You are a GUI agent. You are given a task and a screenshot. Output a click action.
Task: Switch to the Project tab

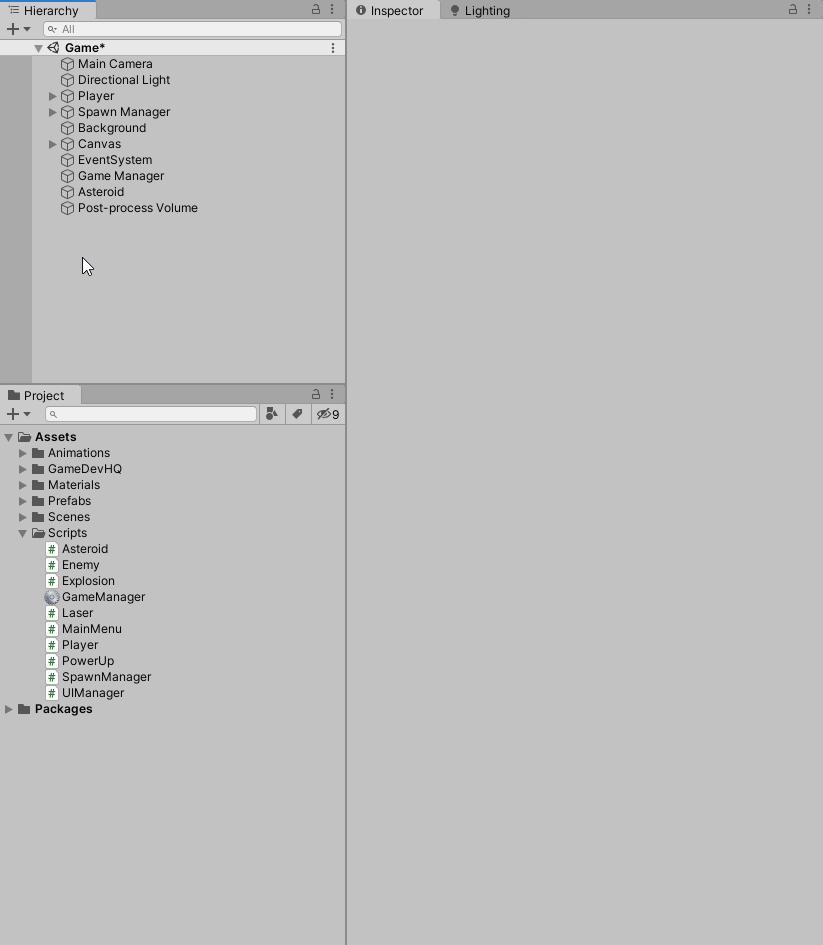(40, 395)
